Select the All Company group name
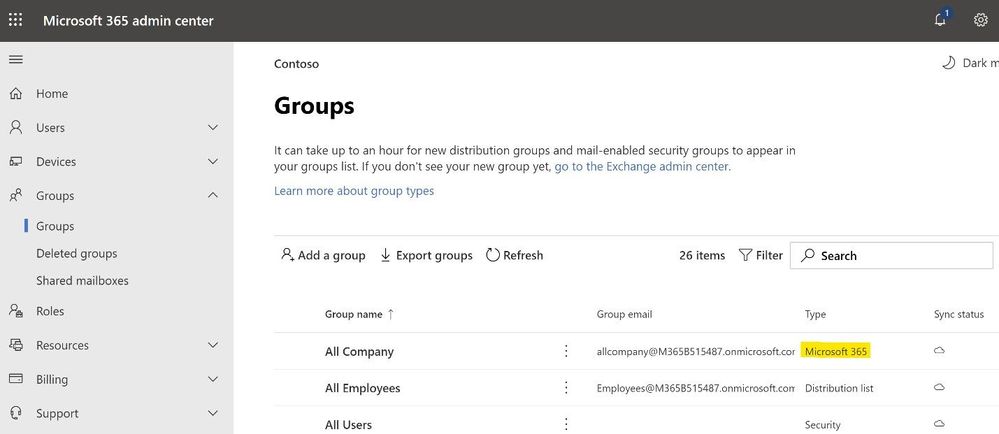 click(x=359, y=351)
